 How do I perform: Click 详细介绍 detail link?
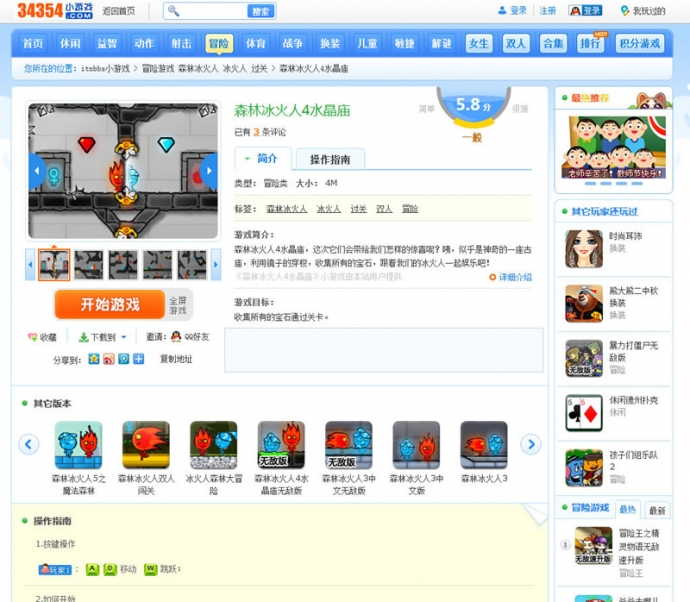pyautogui.click(x=510, y=277)
